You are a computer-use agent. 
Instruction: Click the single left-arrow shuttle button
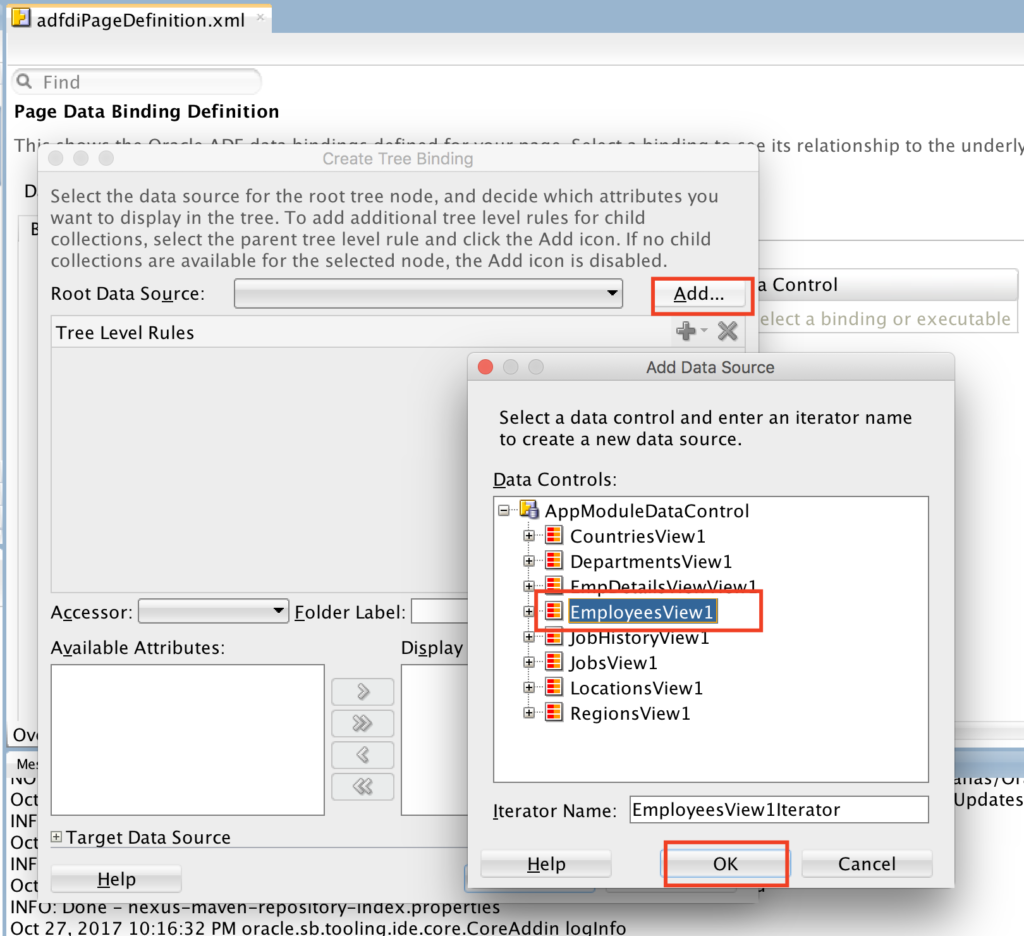pos(362,755)
